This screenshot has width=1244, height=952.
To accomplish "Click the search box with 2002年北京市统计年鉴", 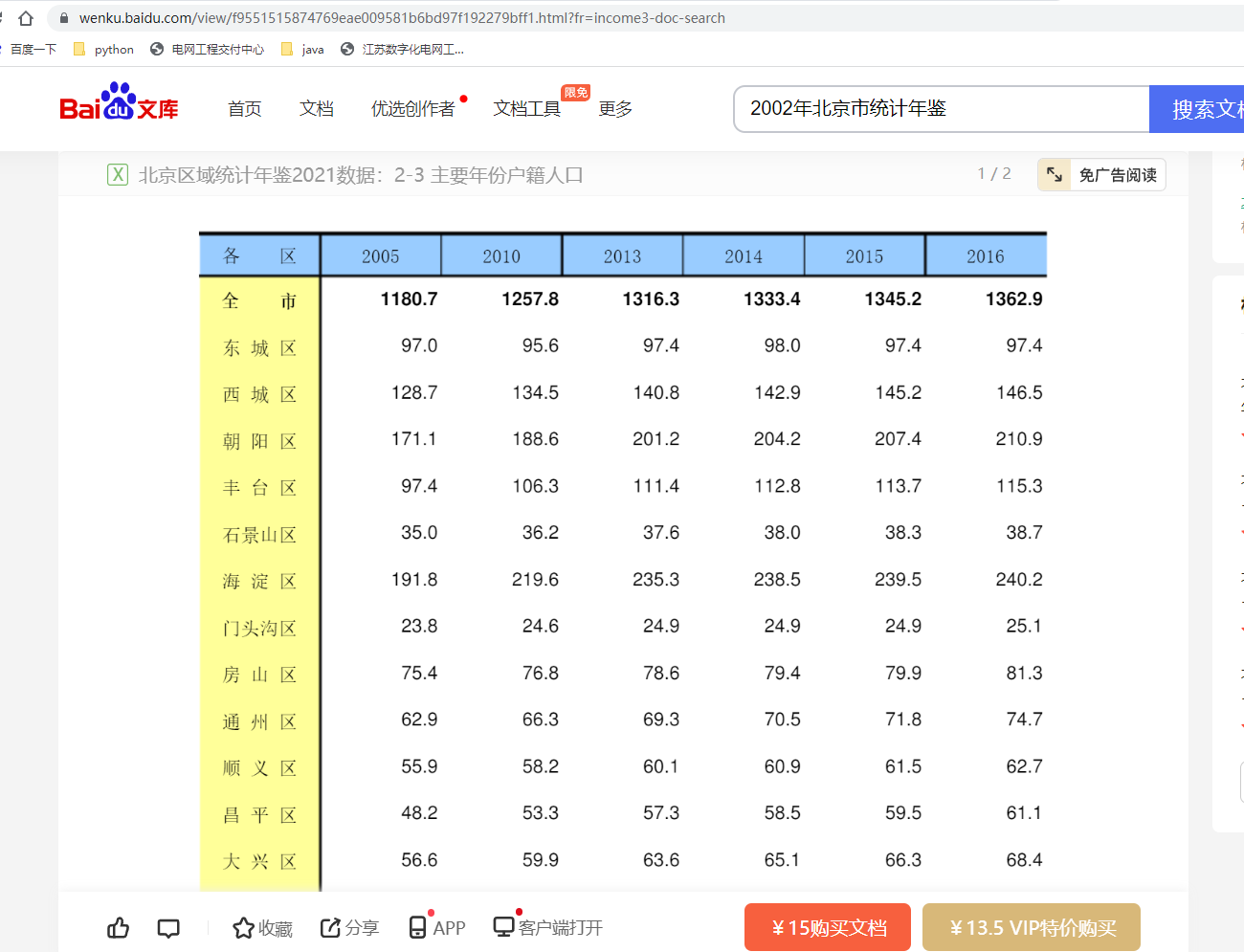I will coord(942,109).
